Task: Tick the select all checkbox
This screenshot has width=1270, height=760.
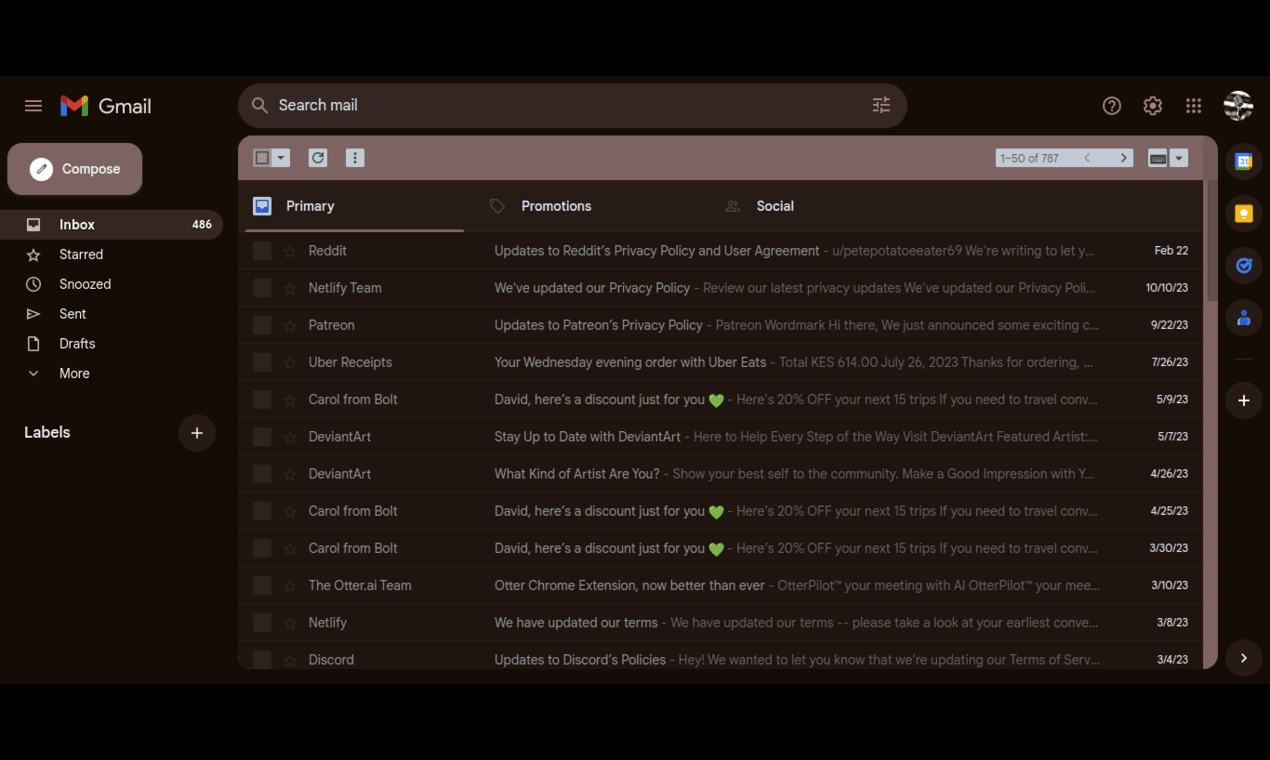Action: click(x=262, y=158)
